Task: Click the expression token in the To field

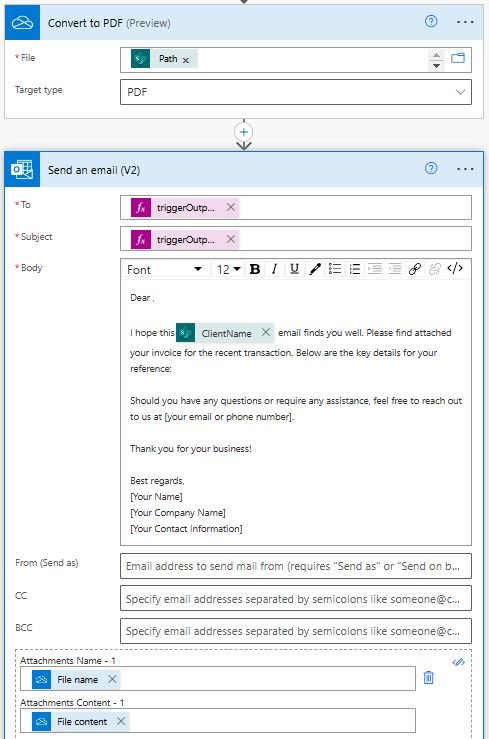Action: pos(185,207)
